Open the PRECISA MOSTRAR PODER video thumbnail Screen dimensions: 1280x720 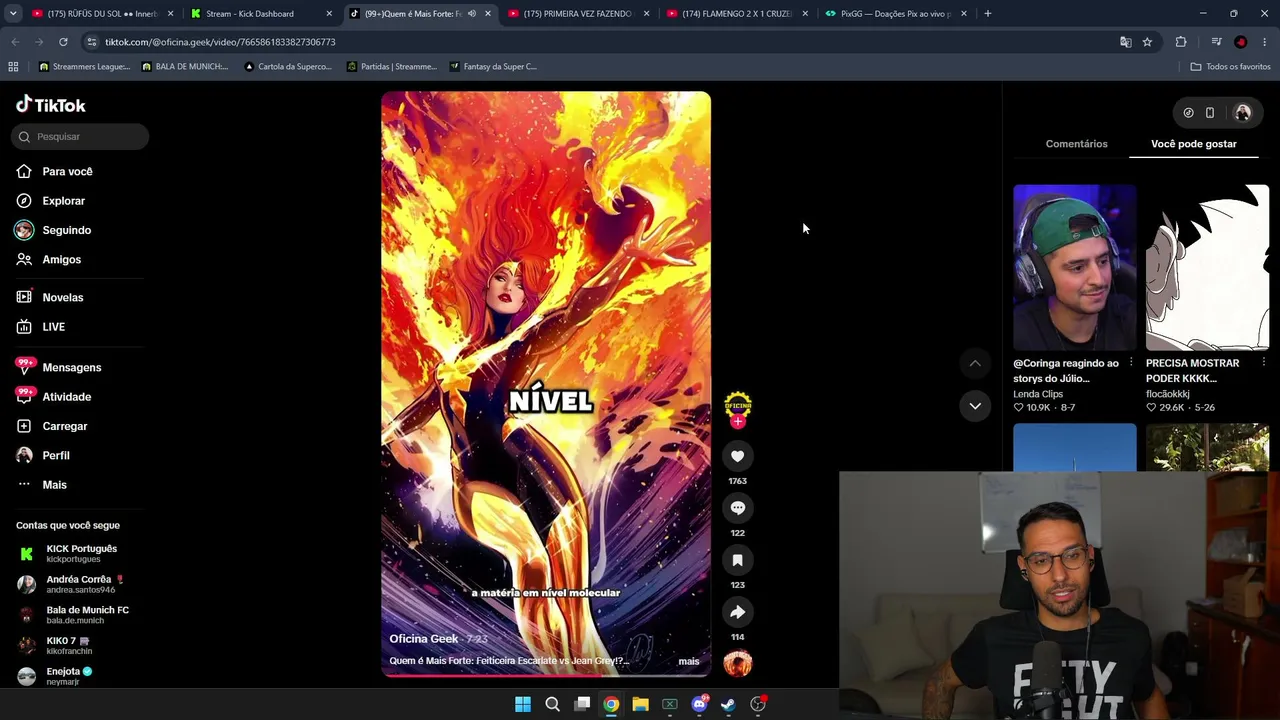pyautogui.click(x=1207, y=267)
